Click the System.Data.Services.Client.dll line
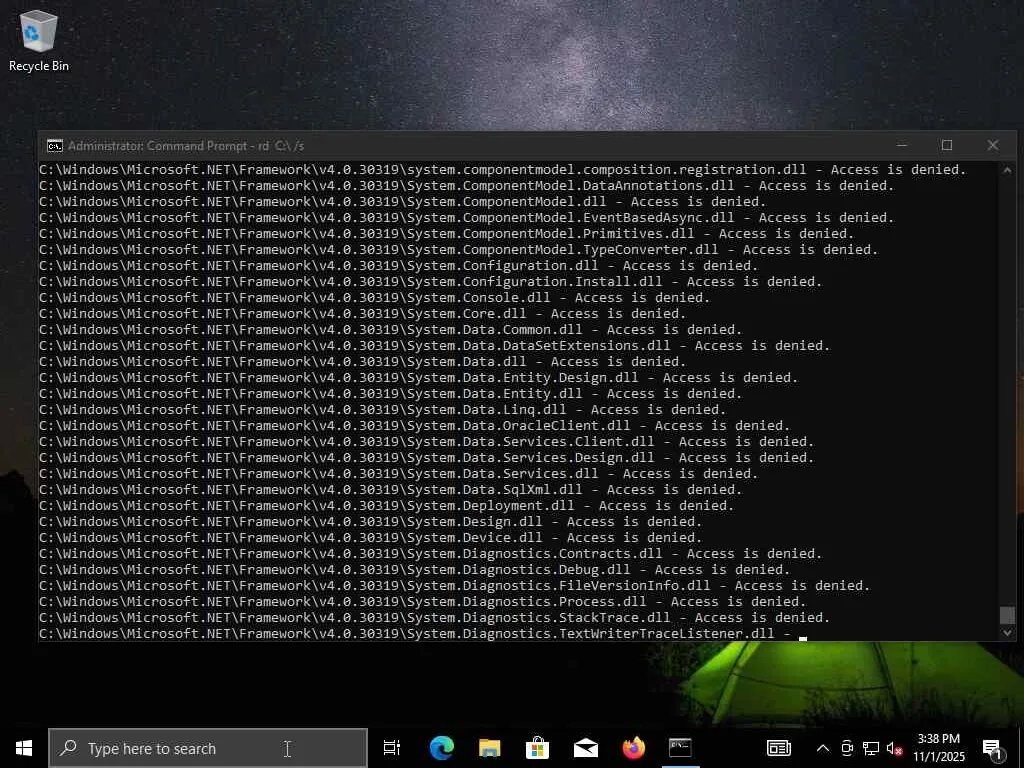1024x768 pixels. point(426,441)
